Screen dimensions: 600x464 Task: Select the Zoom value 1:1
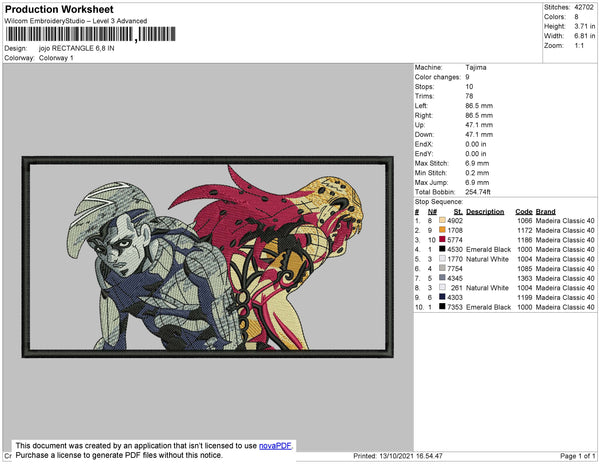(x=579, y=46)
